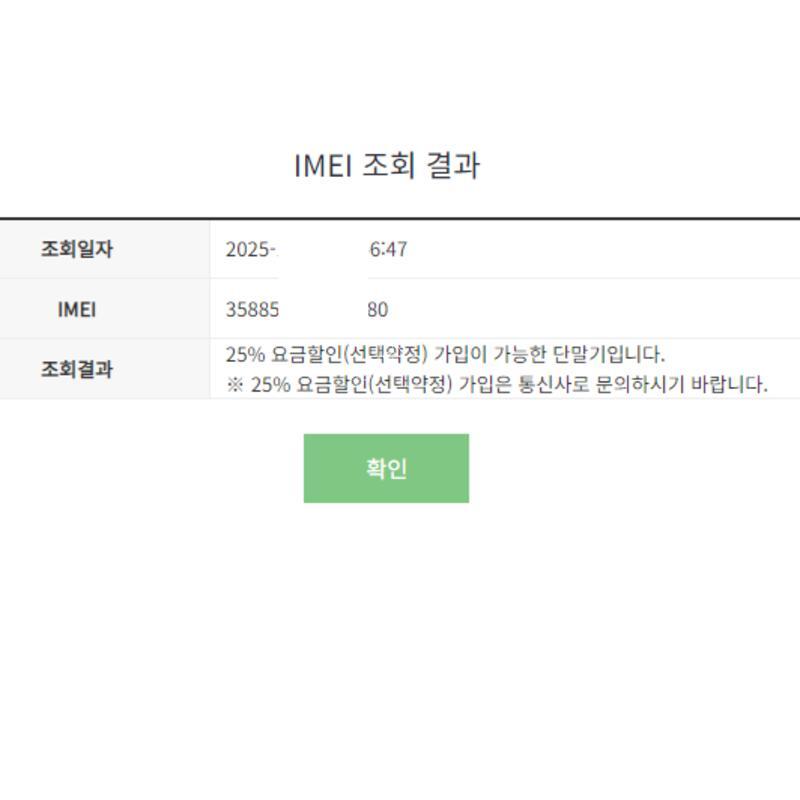Click the IMEI 조회 결과 heading
Viewport: 800px width, 800px height.
click(387, 165)
